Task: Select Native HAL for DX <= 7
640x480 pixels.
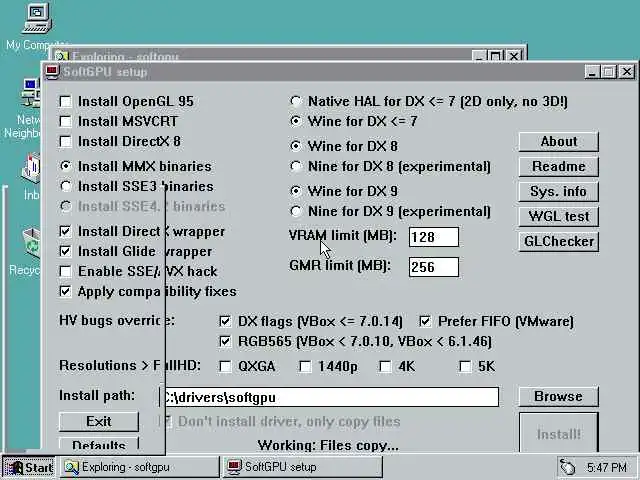Action: point(296,101)
